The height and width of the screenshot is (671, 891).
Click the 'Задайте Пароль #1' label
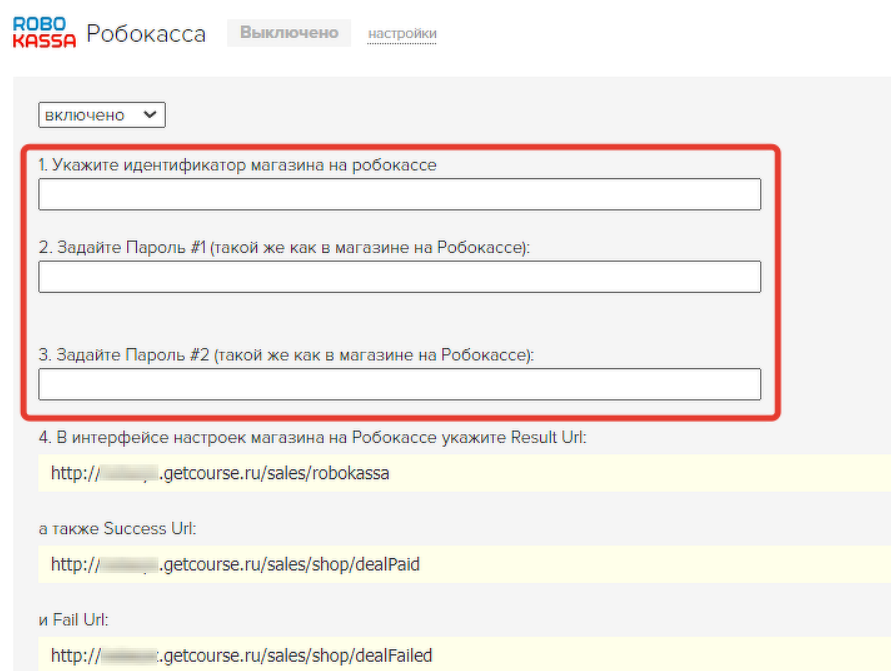click(x=284, y=247)
